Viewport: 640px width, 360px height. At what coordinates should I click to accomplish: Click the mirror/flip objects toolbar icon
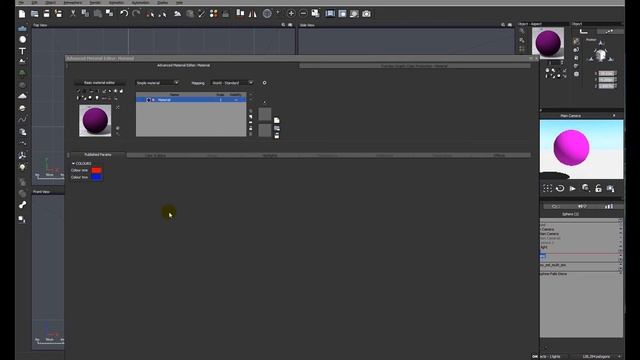pyautogui.click(x=253, y=14)
